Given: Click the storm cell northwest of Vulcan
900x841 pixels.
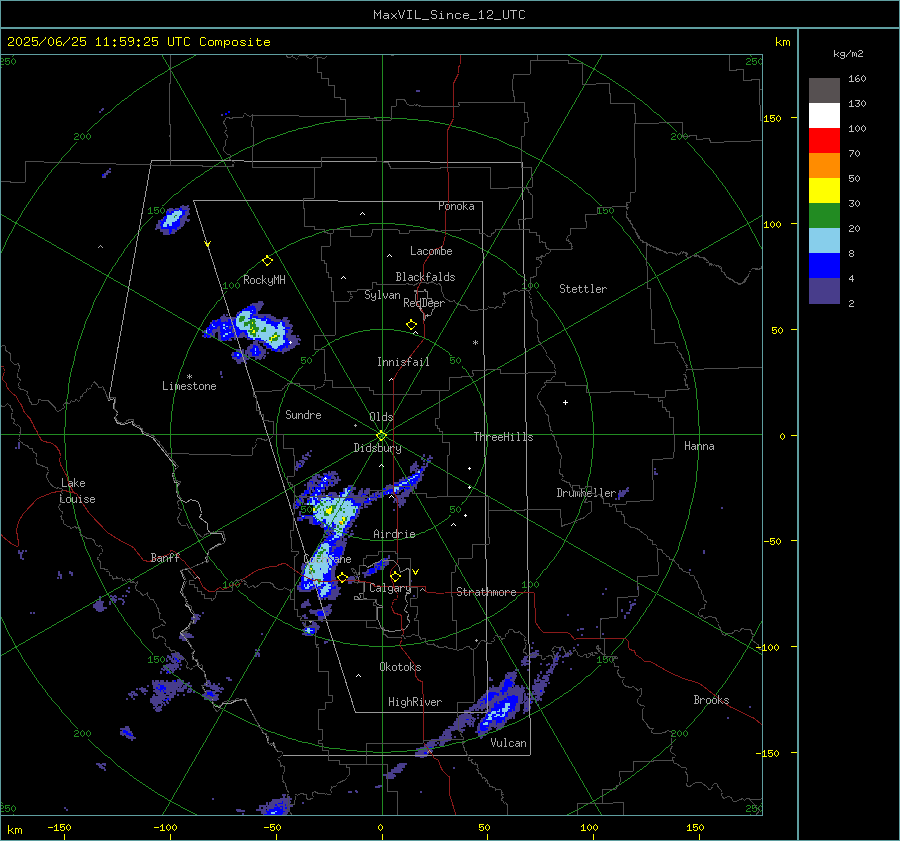Looking at the screenshot, I should 499,706.
